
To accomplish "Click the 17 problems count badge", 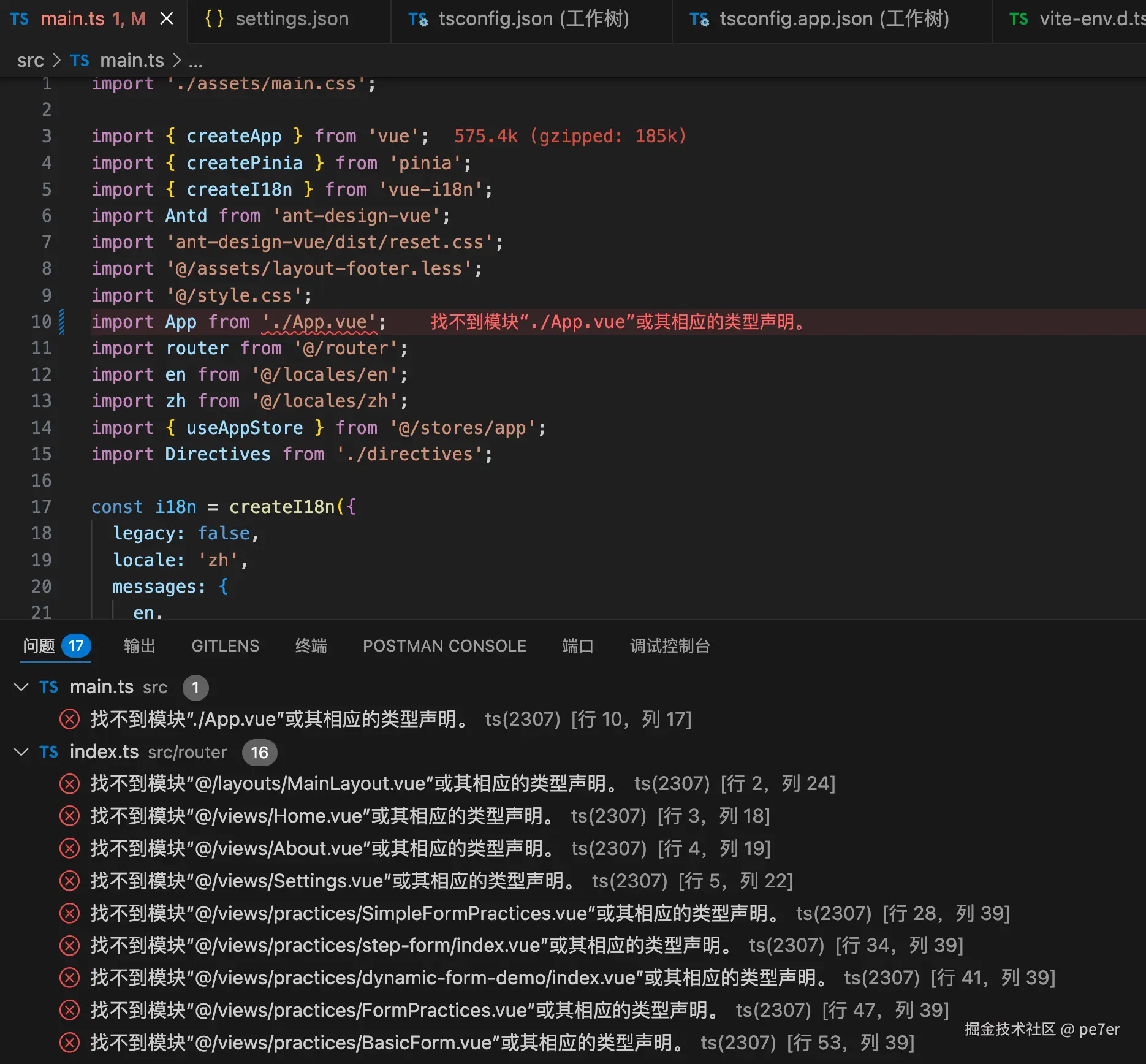I will pyautogui.click(x=76, y=646).
